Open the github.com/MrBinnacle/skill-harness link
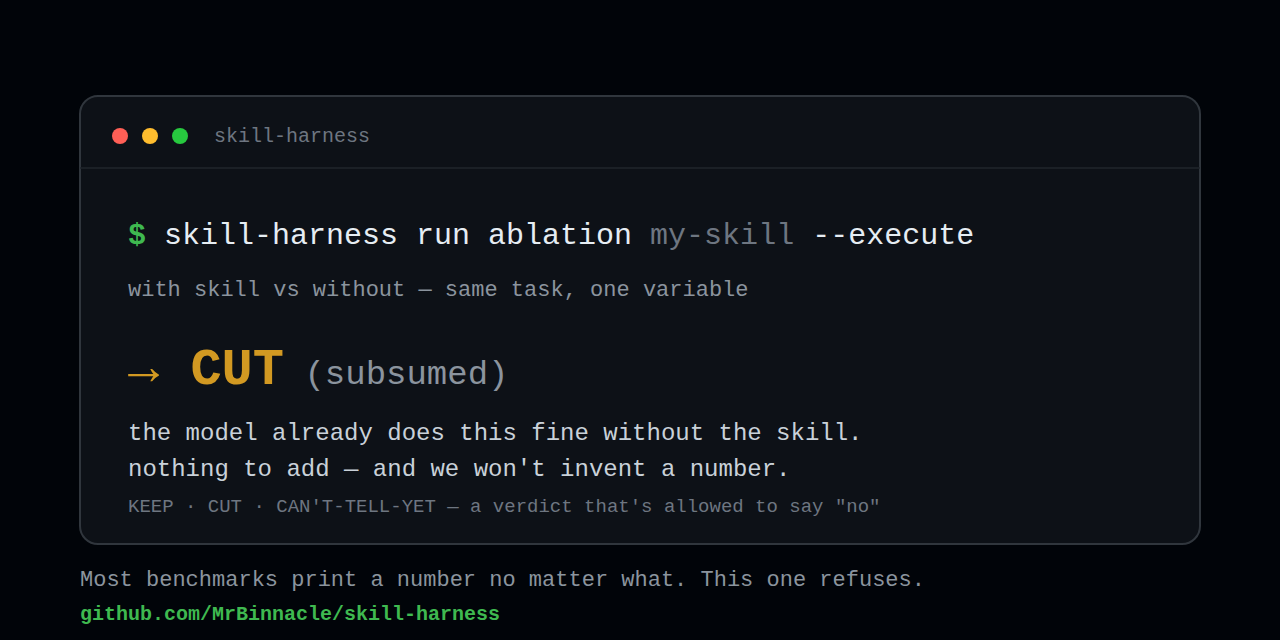The height and width of the screenshot is (640, 1280). pos(290,614)
